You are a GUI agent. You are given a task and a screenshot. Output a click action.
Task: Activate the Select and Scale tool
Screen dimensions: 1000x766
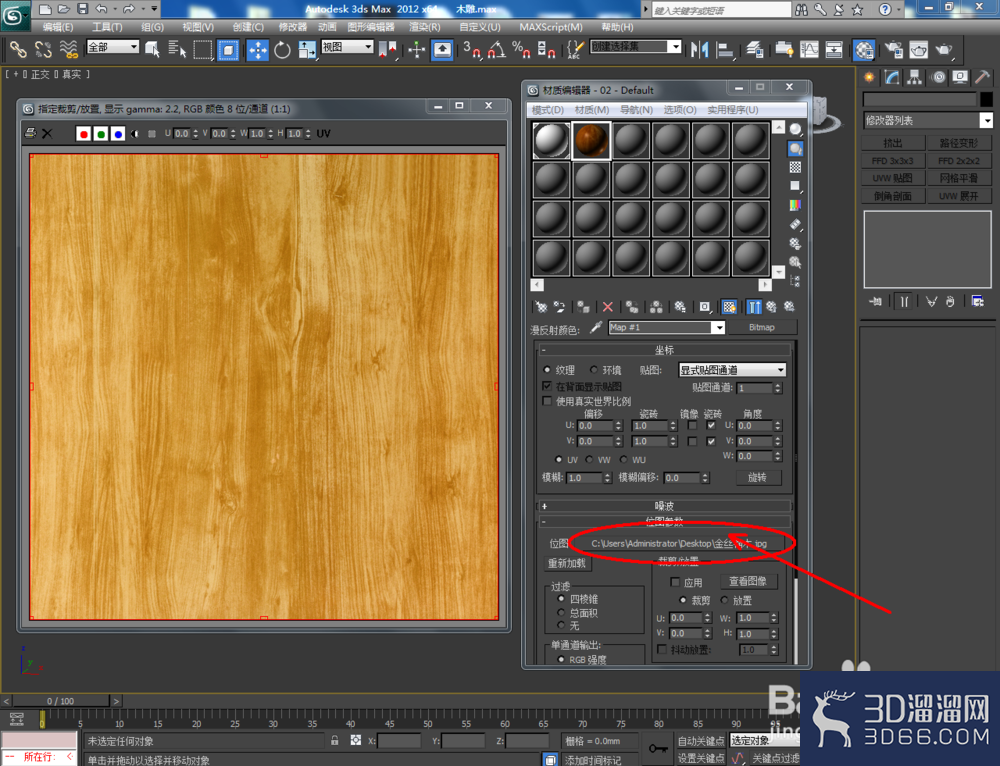307,49
